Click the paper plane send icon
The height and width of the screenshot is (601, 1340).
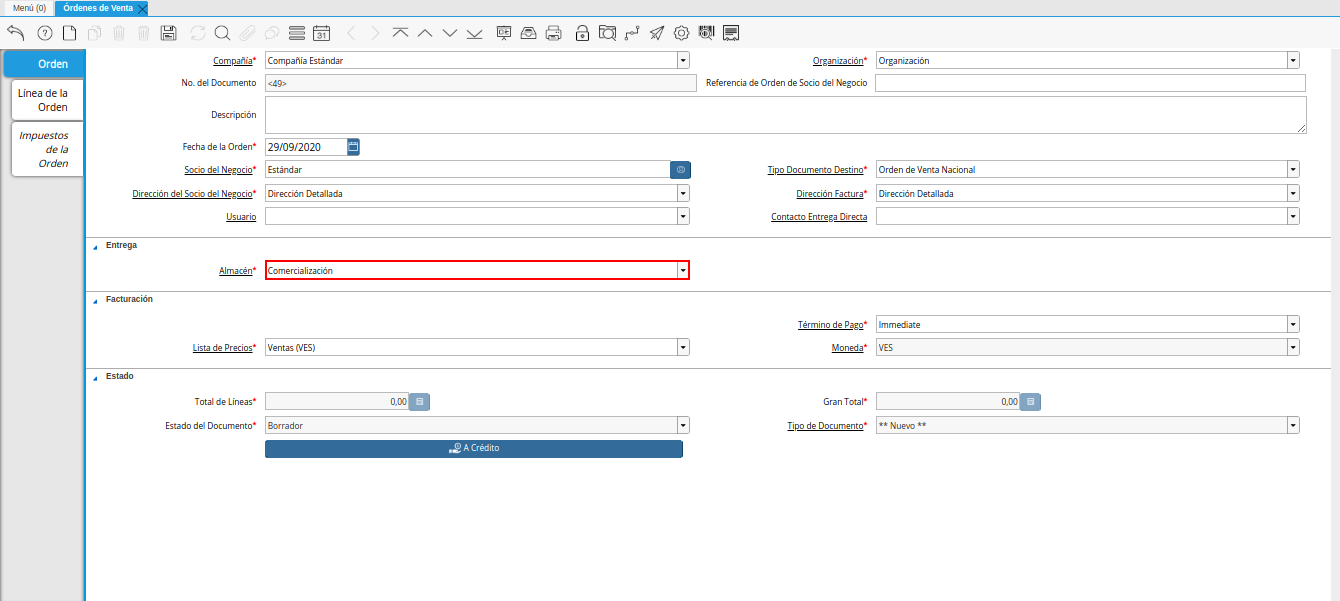coord(656,33)
